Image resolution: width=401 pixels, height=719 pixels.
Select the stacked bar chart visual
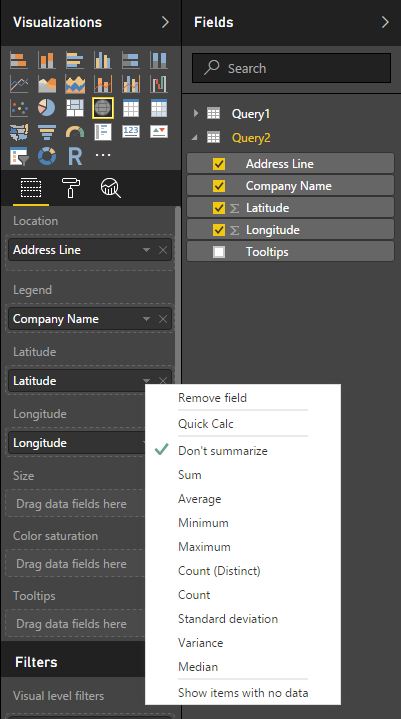click(x=19, y=60)
